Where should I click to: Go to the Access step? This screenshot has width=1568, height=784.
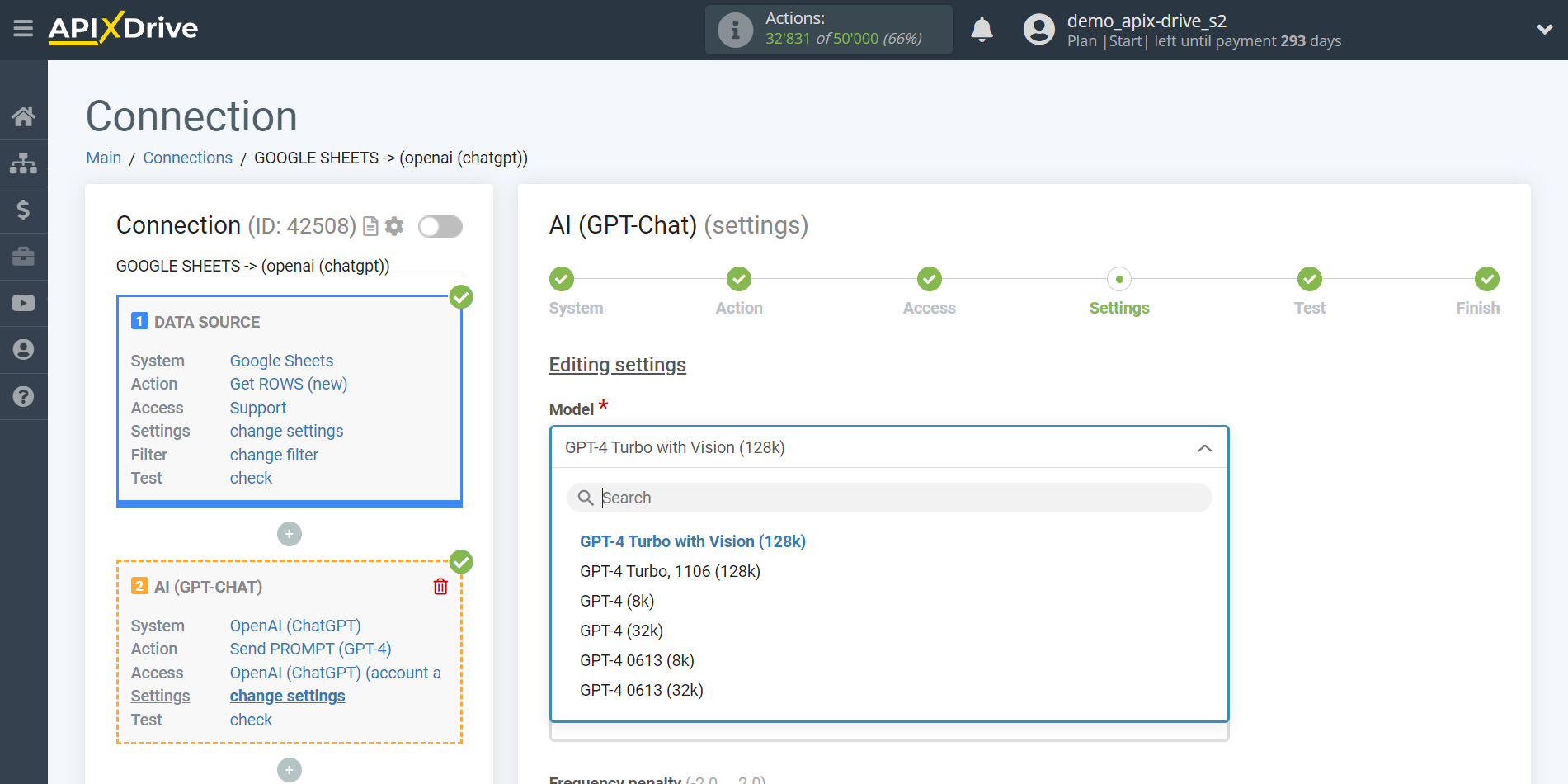point(930,279)
